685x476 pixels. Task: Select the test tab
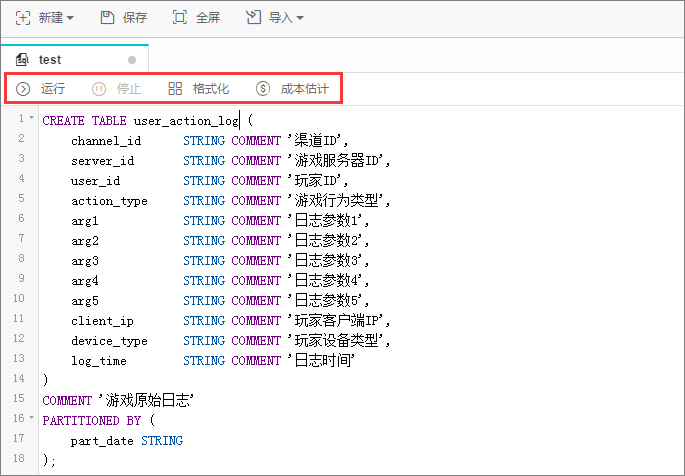(75, 59)
